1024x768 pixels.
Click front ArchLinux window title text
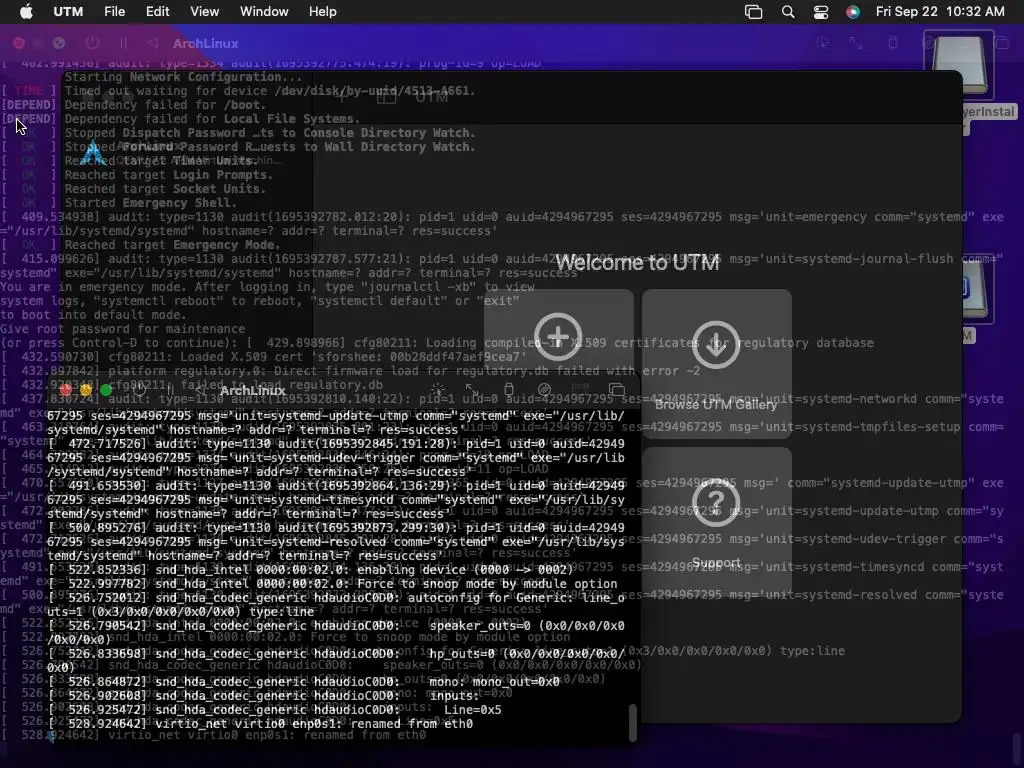click(253, 391)
